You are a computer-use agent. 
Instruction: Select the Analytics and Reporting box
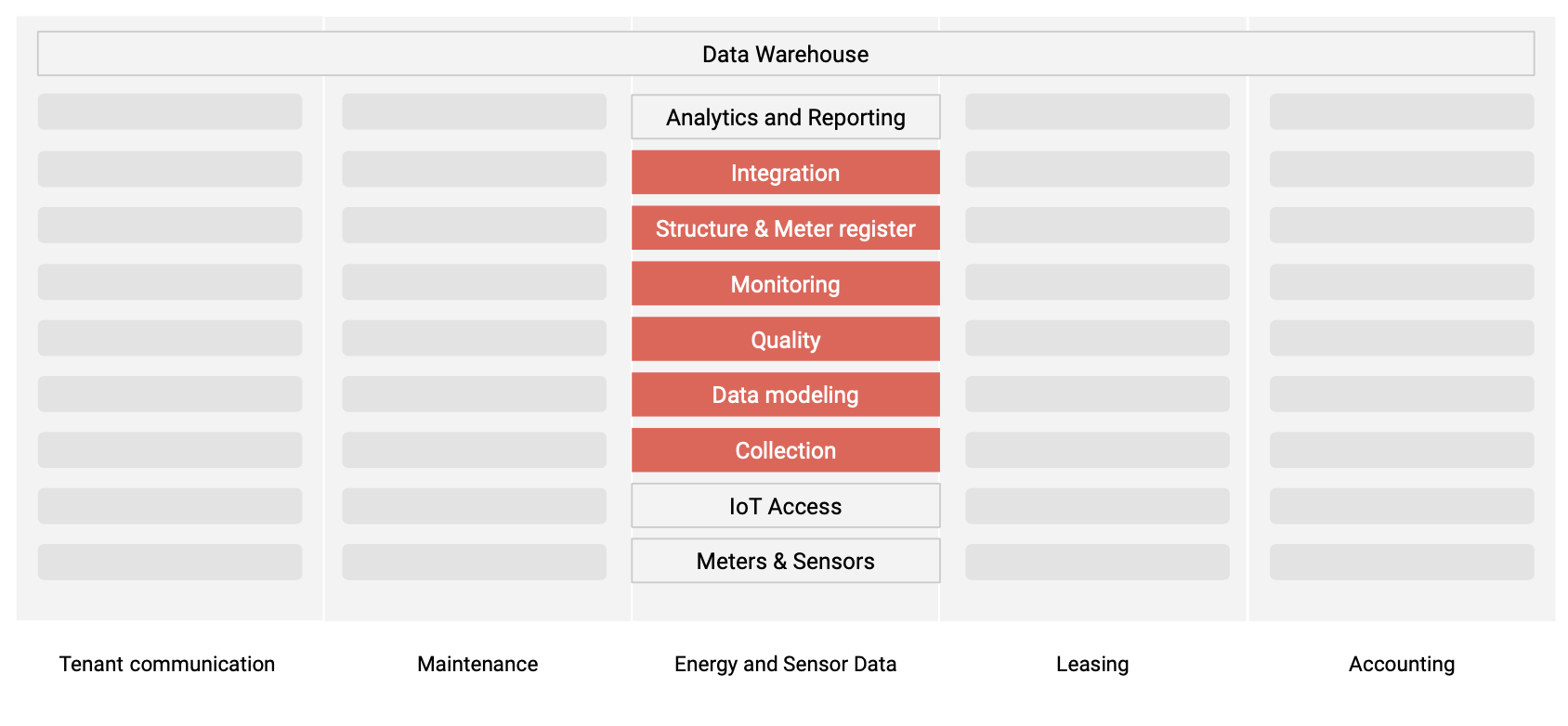pos(785,117)
